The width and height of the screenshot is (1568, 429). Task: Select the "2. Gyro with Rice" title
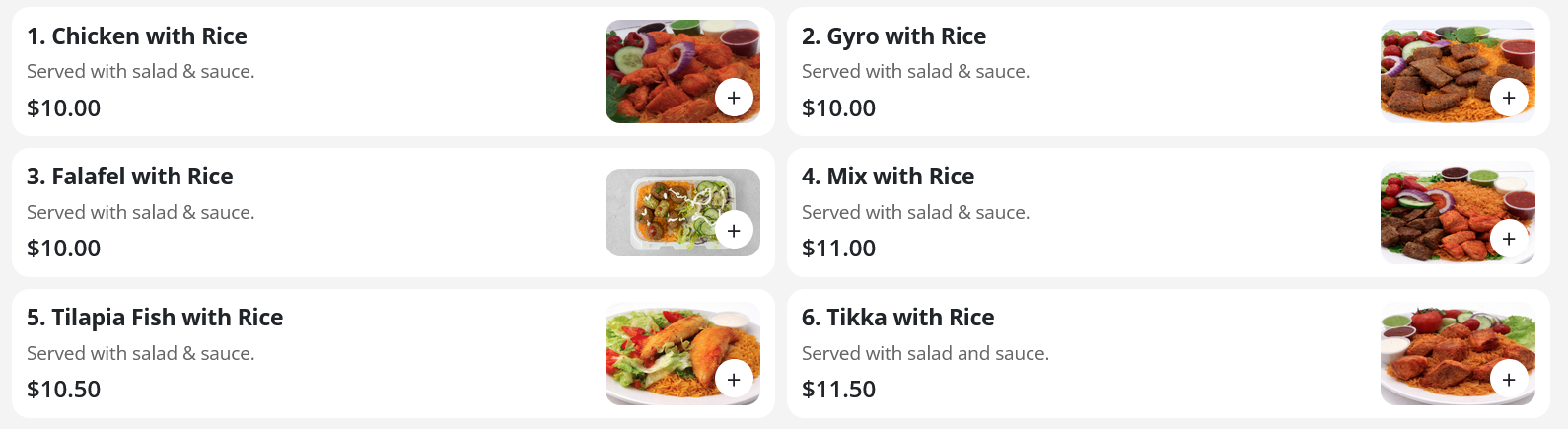point(893,36)
